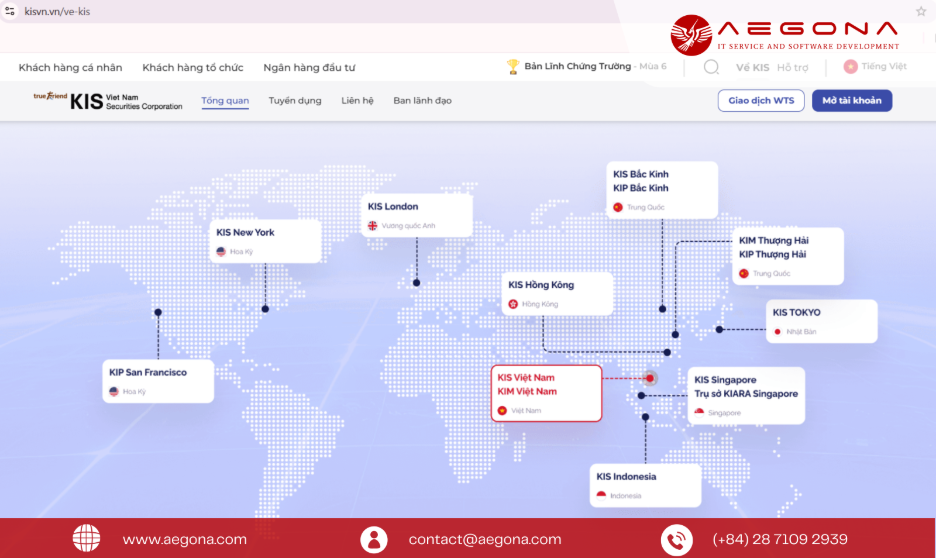Select the Tổng quan tab
Viewport: 936px width, 558px height.
(x=225, y=100)
